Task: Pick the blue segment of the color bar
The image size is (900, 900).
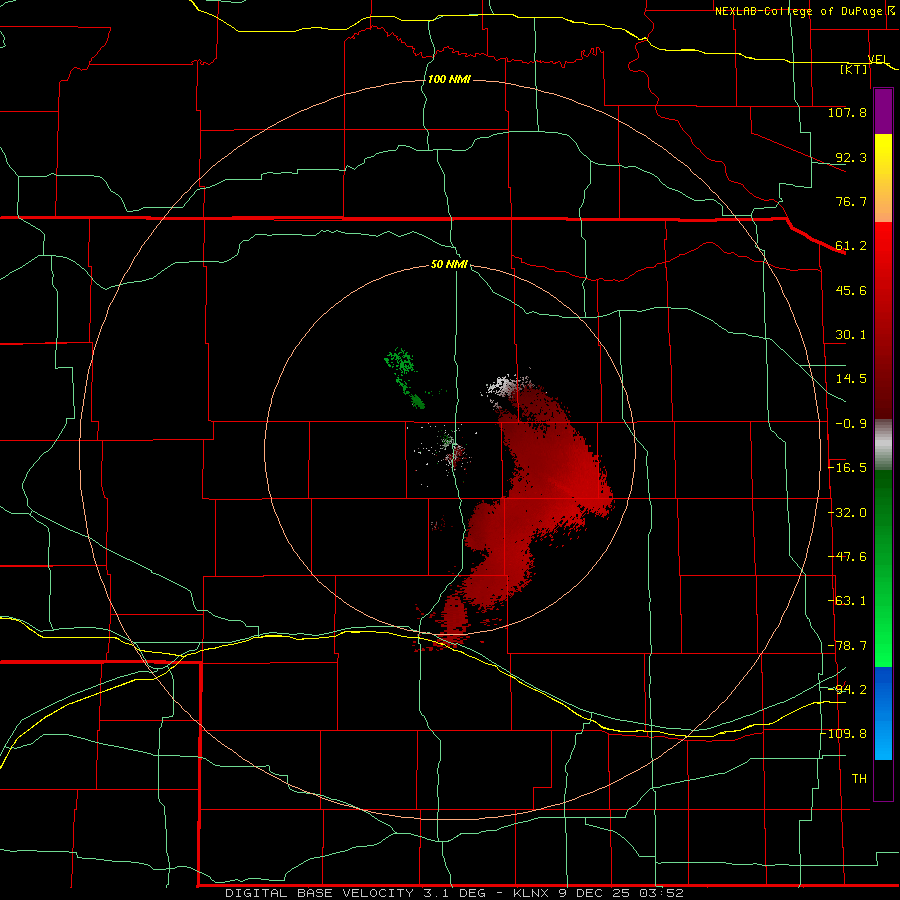Action: point(883,713)
